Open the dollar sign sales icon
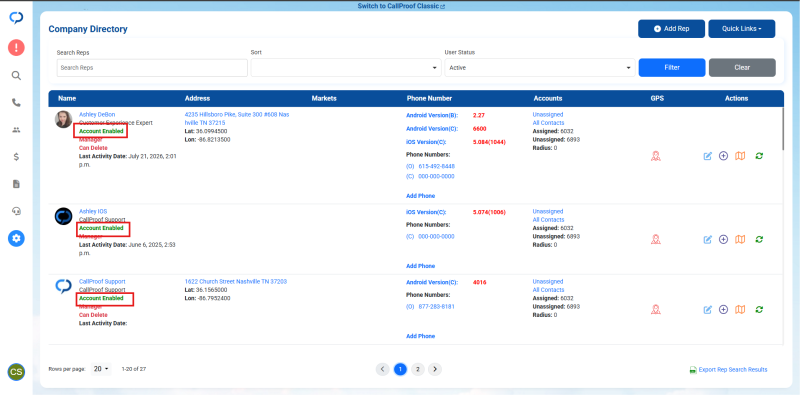This screenshot has width=800, height=395. click(x=16, y=157)
